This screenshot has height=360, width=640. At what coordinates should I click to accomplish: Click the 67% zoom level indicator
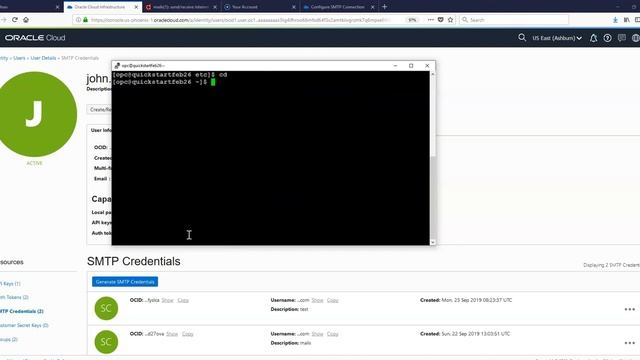[412, 20]
